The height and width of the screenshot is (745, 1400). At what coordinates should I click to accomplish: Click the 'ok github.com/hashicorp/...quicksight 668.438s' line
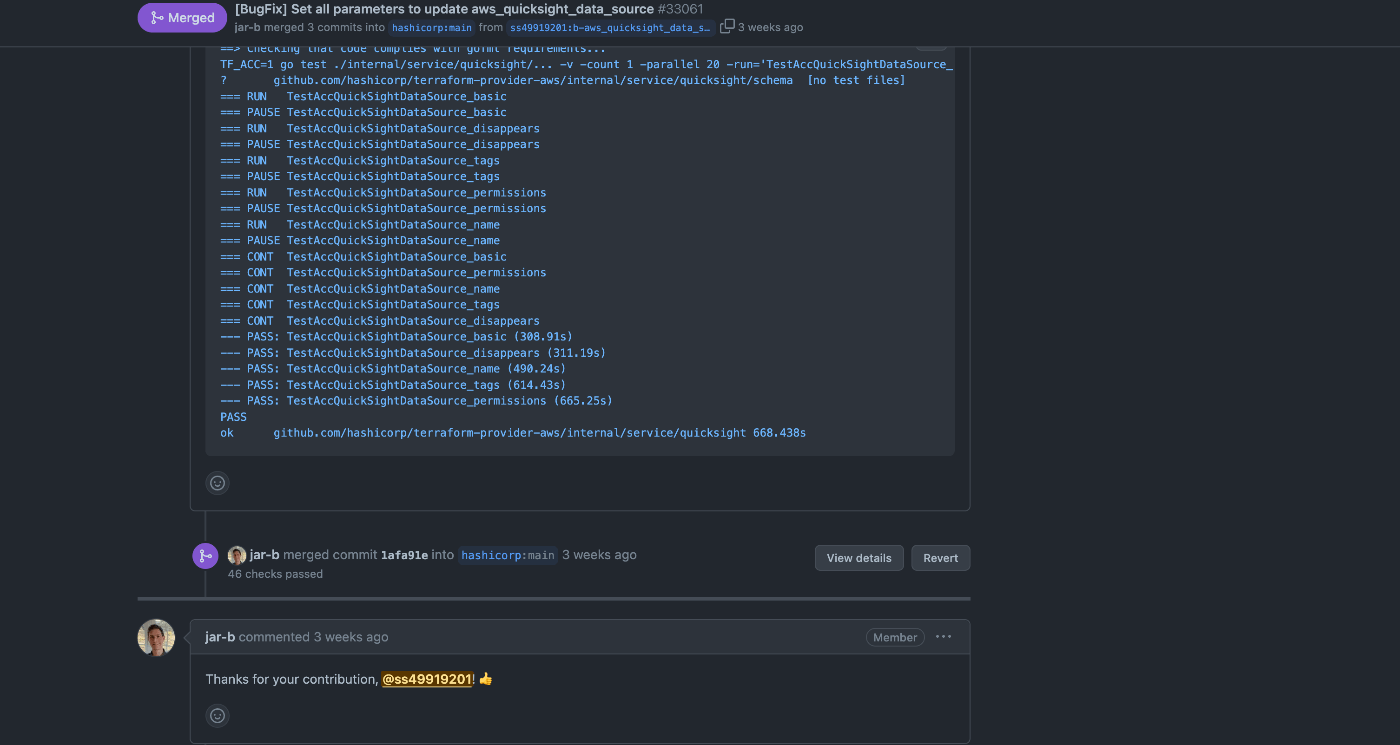click(513, 433)
